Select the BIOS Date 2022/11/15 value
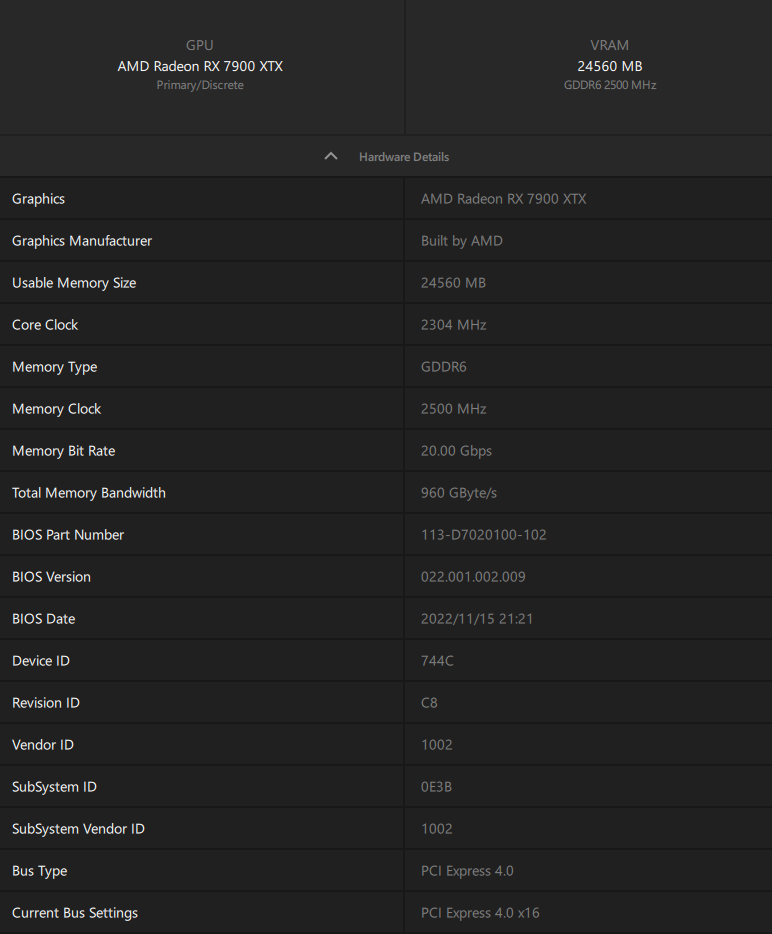Image resolution: width=772 pixels, height=934 pixels. point(477,619)
